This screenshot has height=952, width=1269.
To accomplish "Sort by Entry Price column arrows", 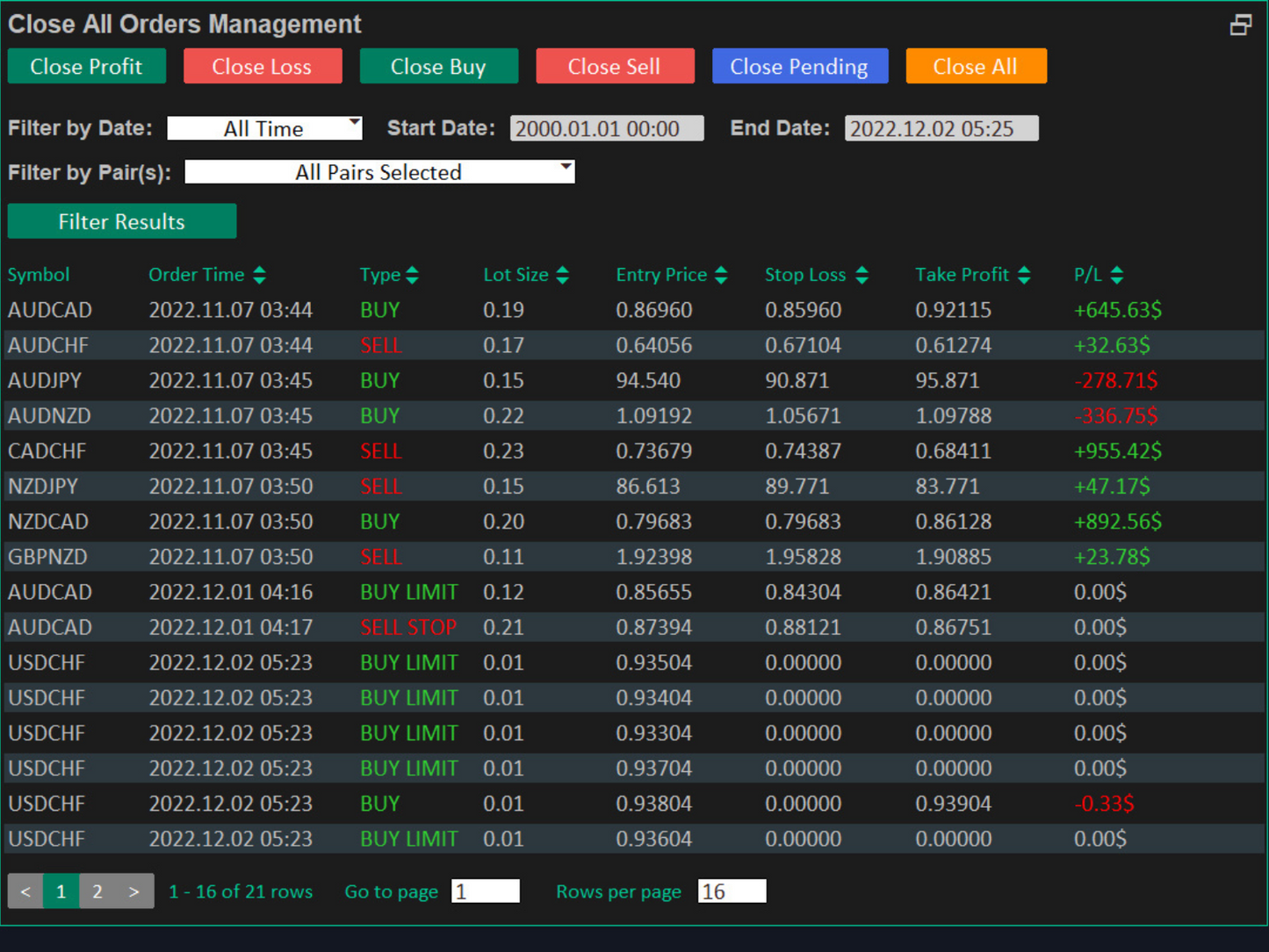I will click(721, 275).
